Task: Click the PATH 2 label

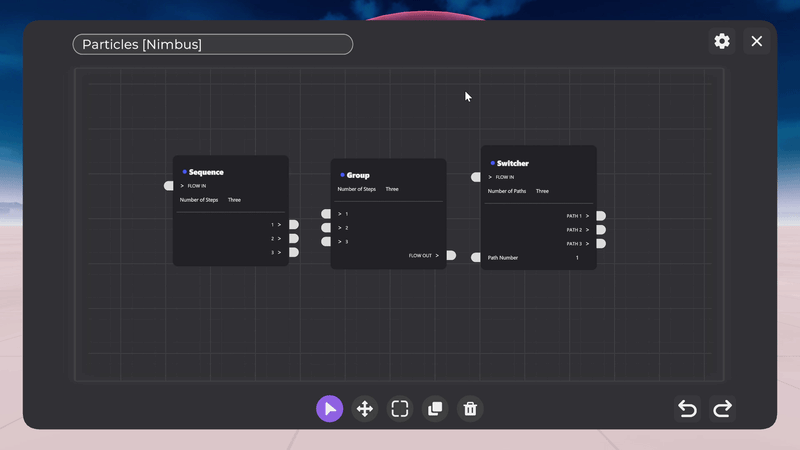Action: pyautogui.click(x=574, y=230)
